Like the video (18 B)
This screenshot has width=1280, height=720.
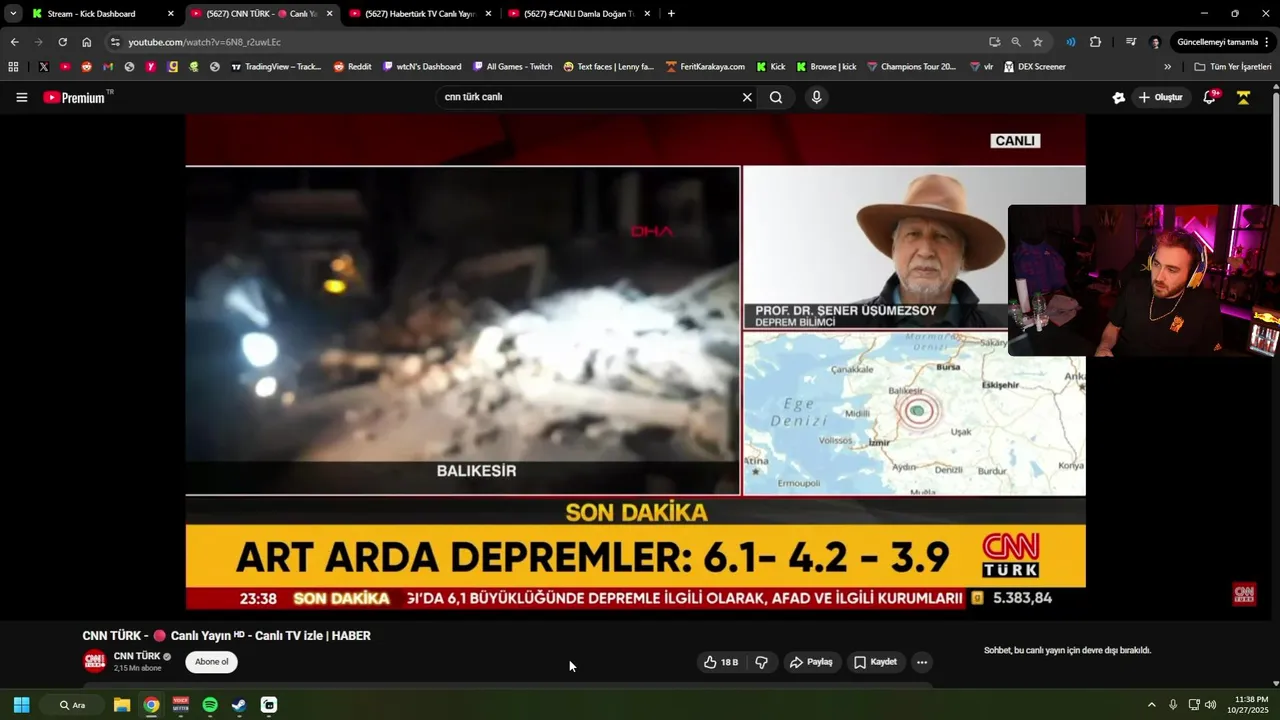721,662
